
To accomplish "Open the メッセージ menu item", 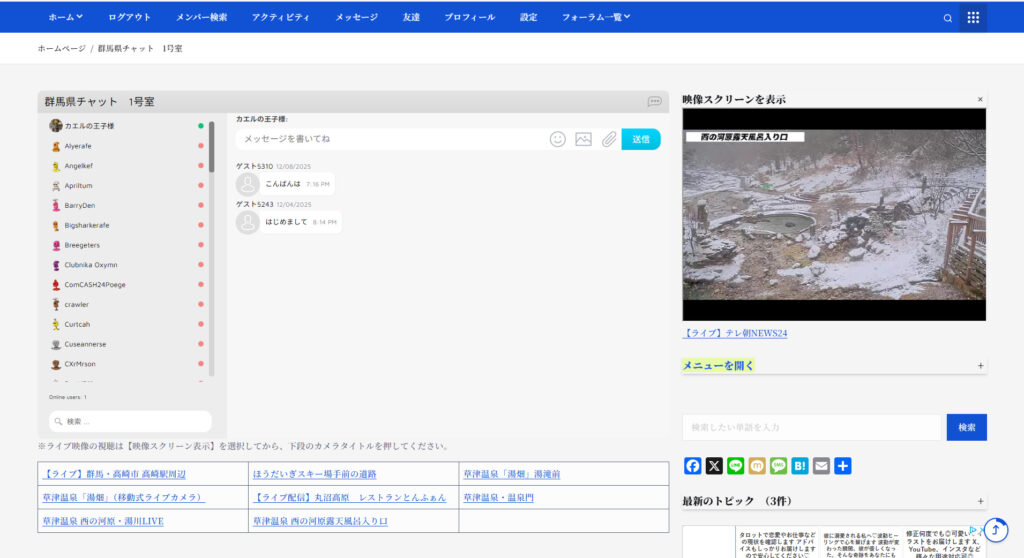I will 356,17.
